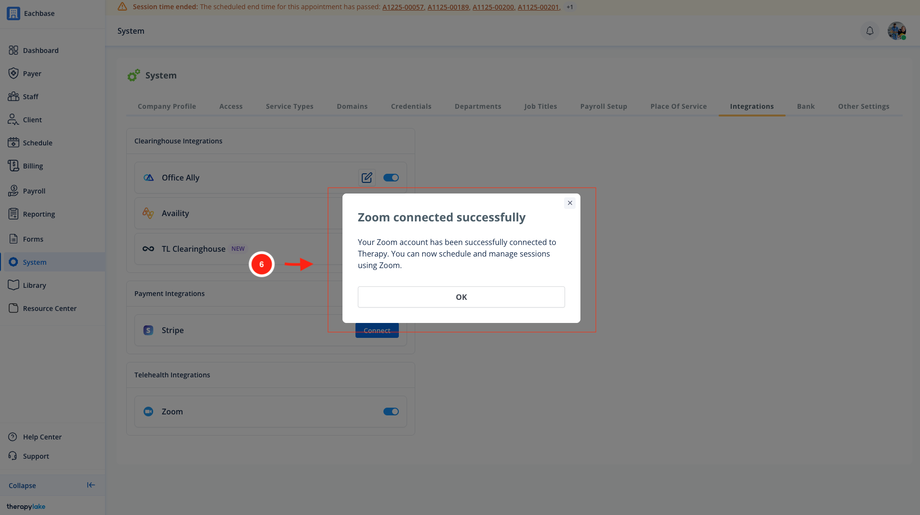
Task: Select the System icon in sidebar
Action: (13, 262)
